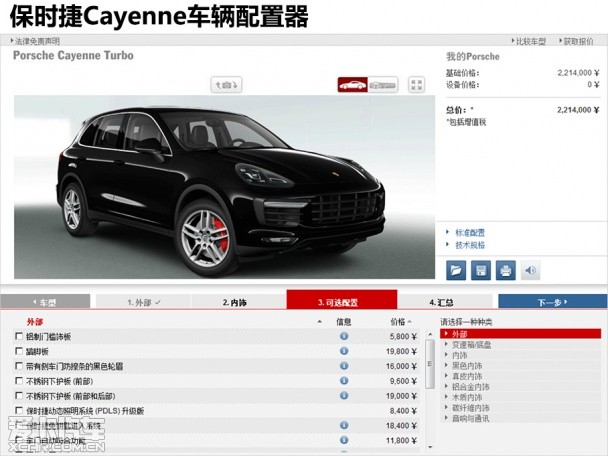Check the 18,400 ¥ option checkbox
This screenshot has width=608, height=456.
click(19, 425)
